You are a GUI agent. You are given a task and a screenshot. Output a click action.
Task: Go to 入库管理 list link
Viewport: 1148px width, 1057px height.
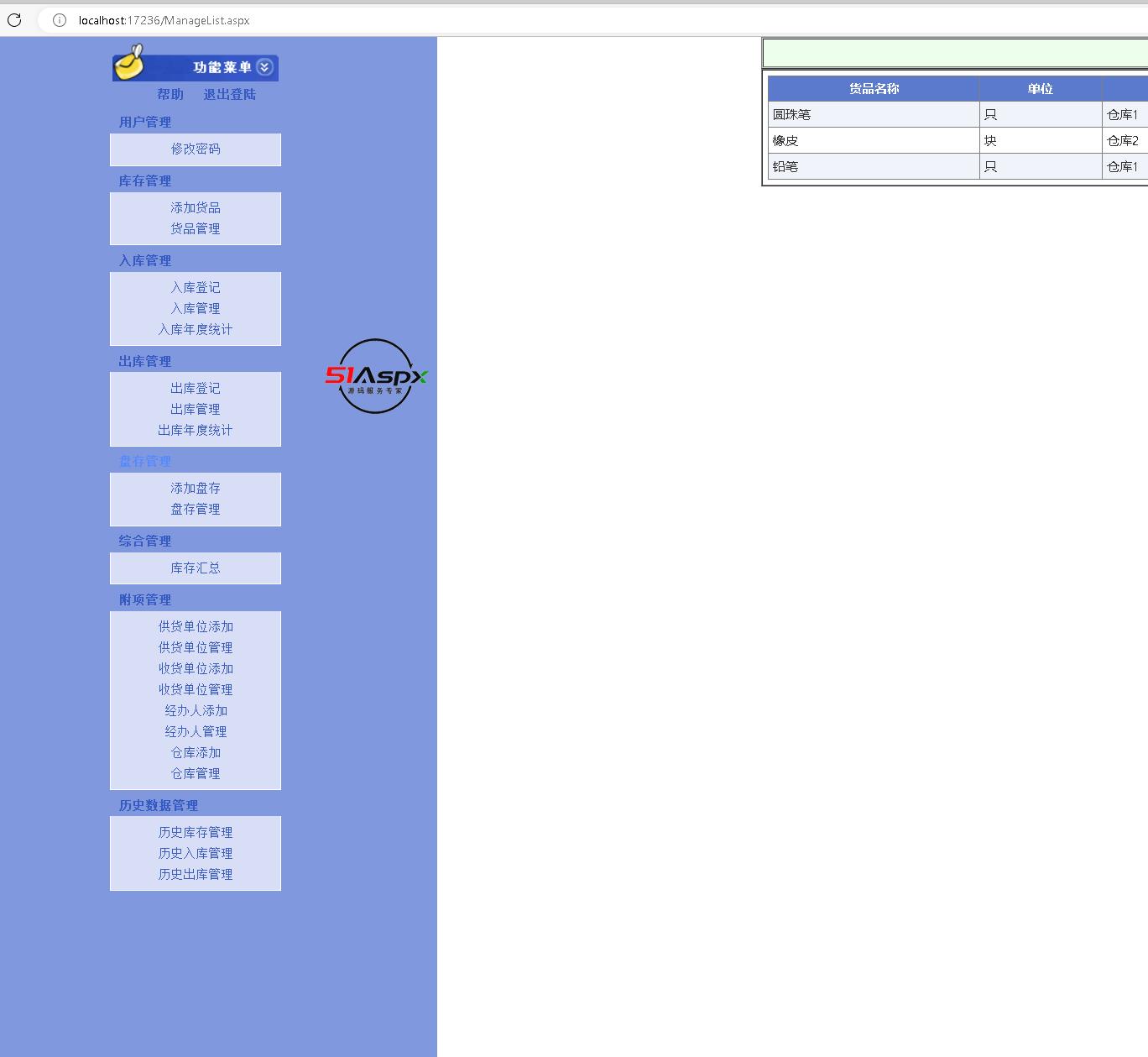[196, 308]
